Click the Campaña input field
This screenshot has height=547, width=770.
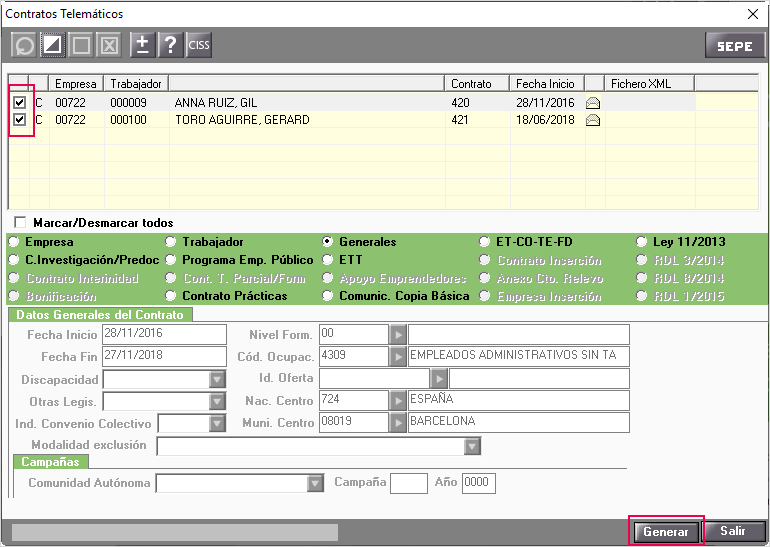[x=409, y=483]
